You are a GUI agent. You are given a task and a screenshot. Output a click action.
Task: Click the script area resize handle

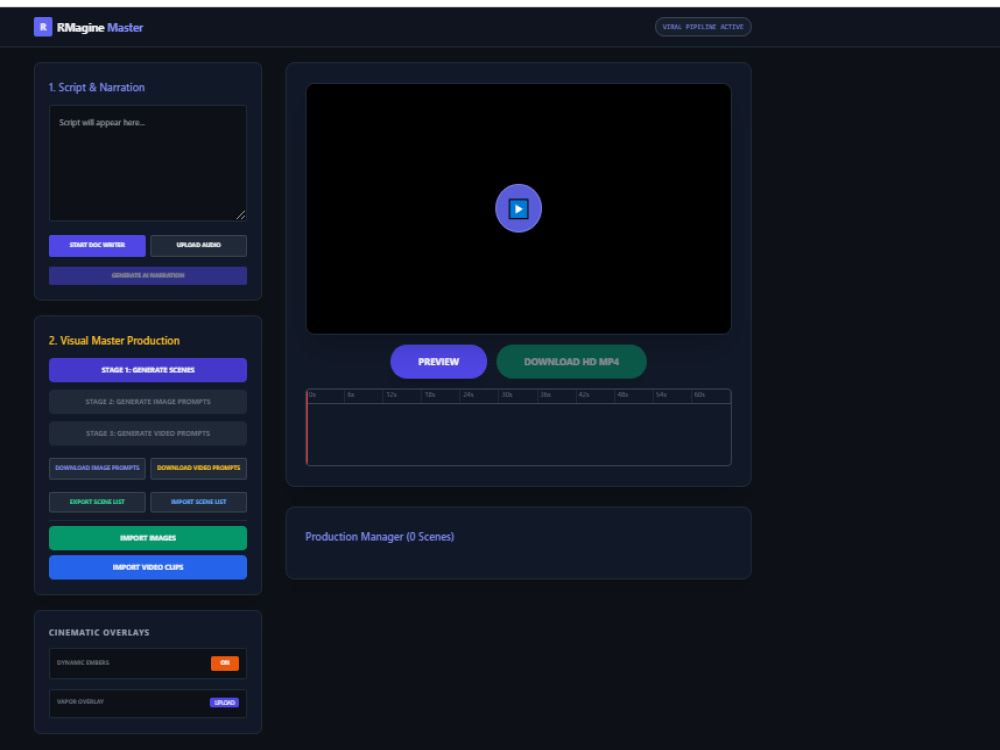pos(240,215)
